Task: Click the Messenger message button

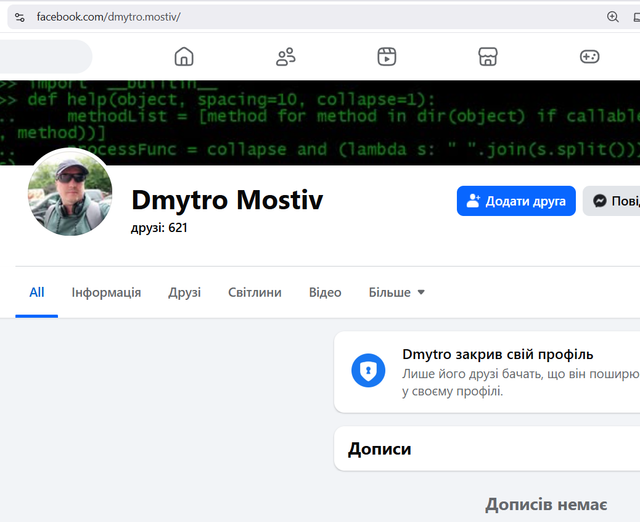Action: [611, 201]
